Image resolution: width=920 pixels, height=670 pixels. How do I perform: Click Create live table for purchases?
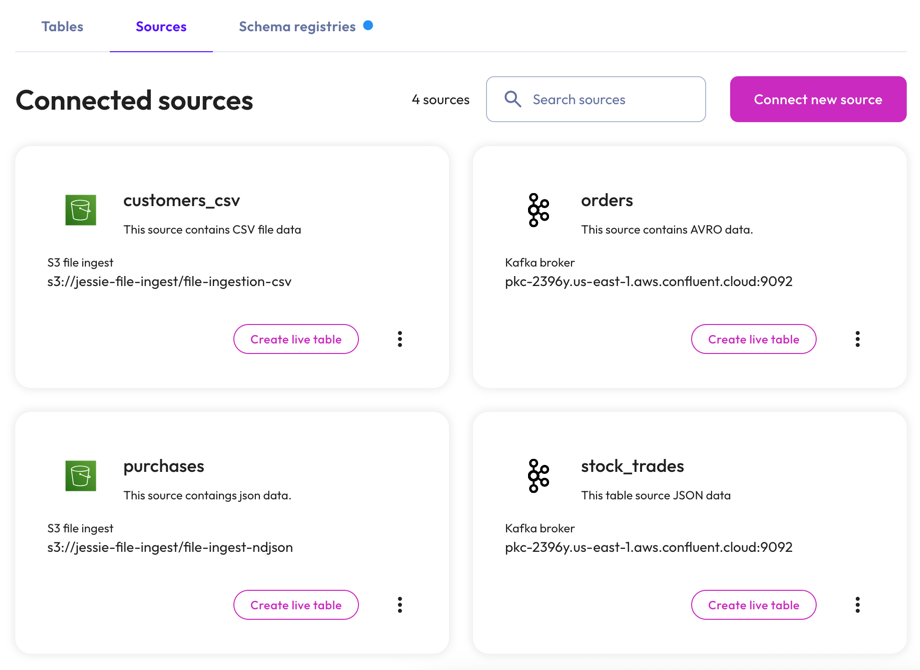296,604
